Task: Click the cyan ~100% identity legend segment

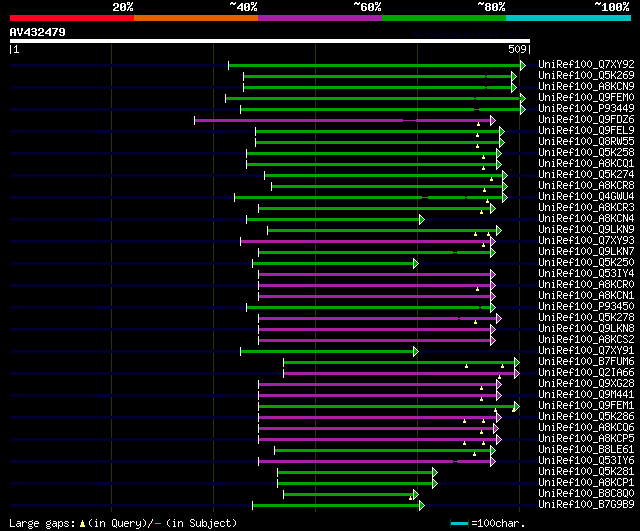Action: [x=569, y=18]
